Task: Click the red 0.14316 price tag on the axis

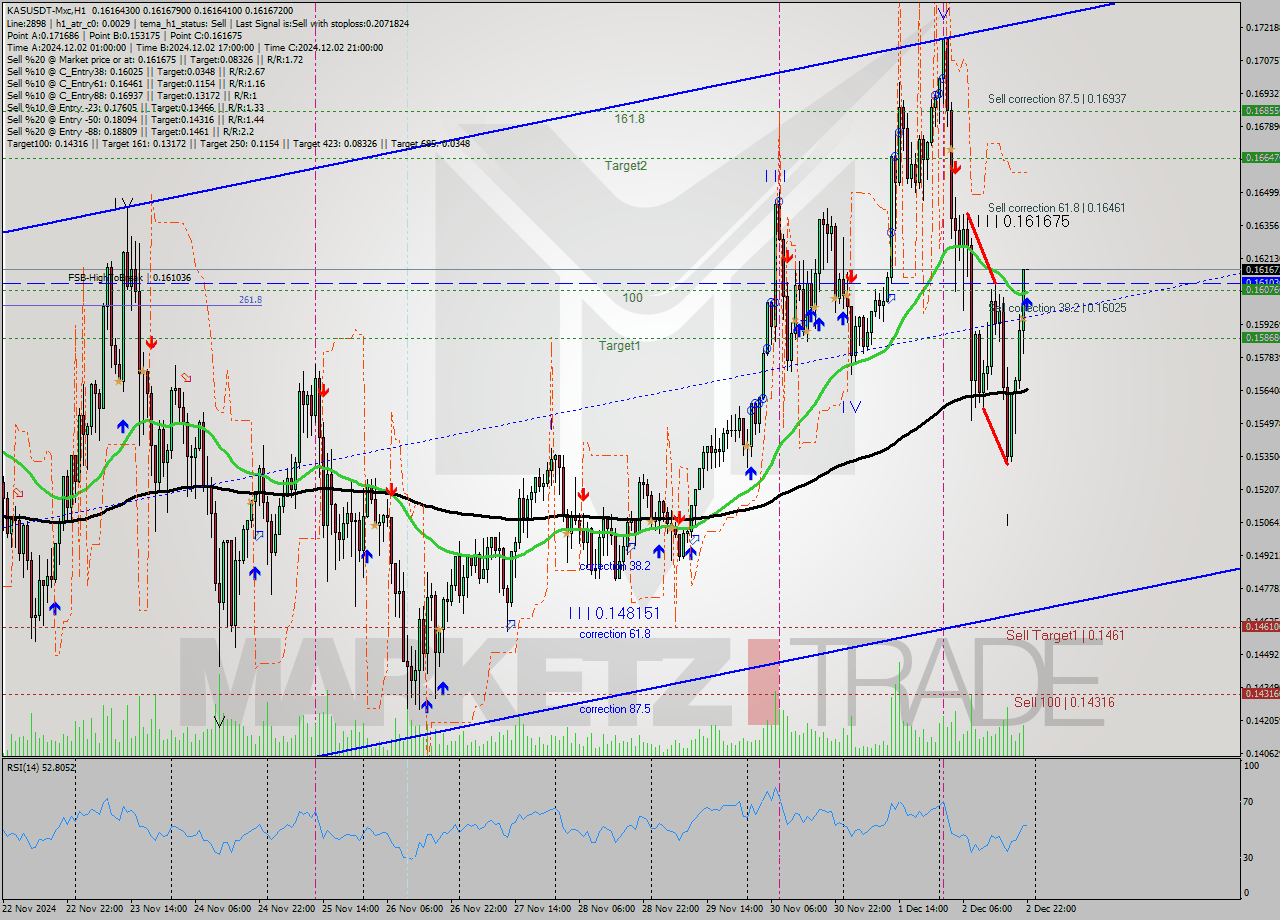Action: click(1260, 693)
